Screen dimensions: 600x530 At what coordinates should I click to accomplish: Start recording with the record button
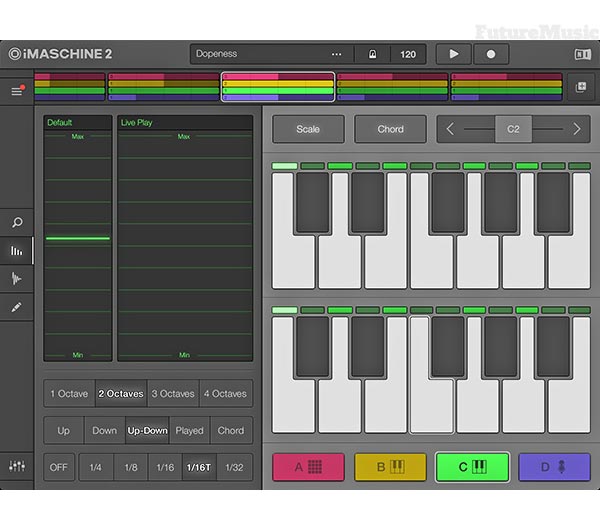(491, 54)
